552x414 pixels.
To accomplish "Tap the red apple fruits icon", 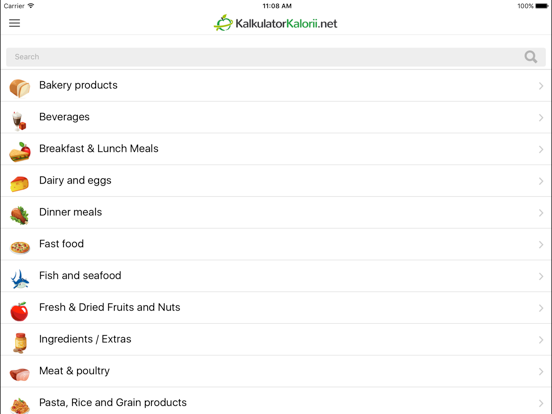I will tap(19, 312).
